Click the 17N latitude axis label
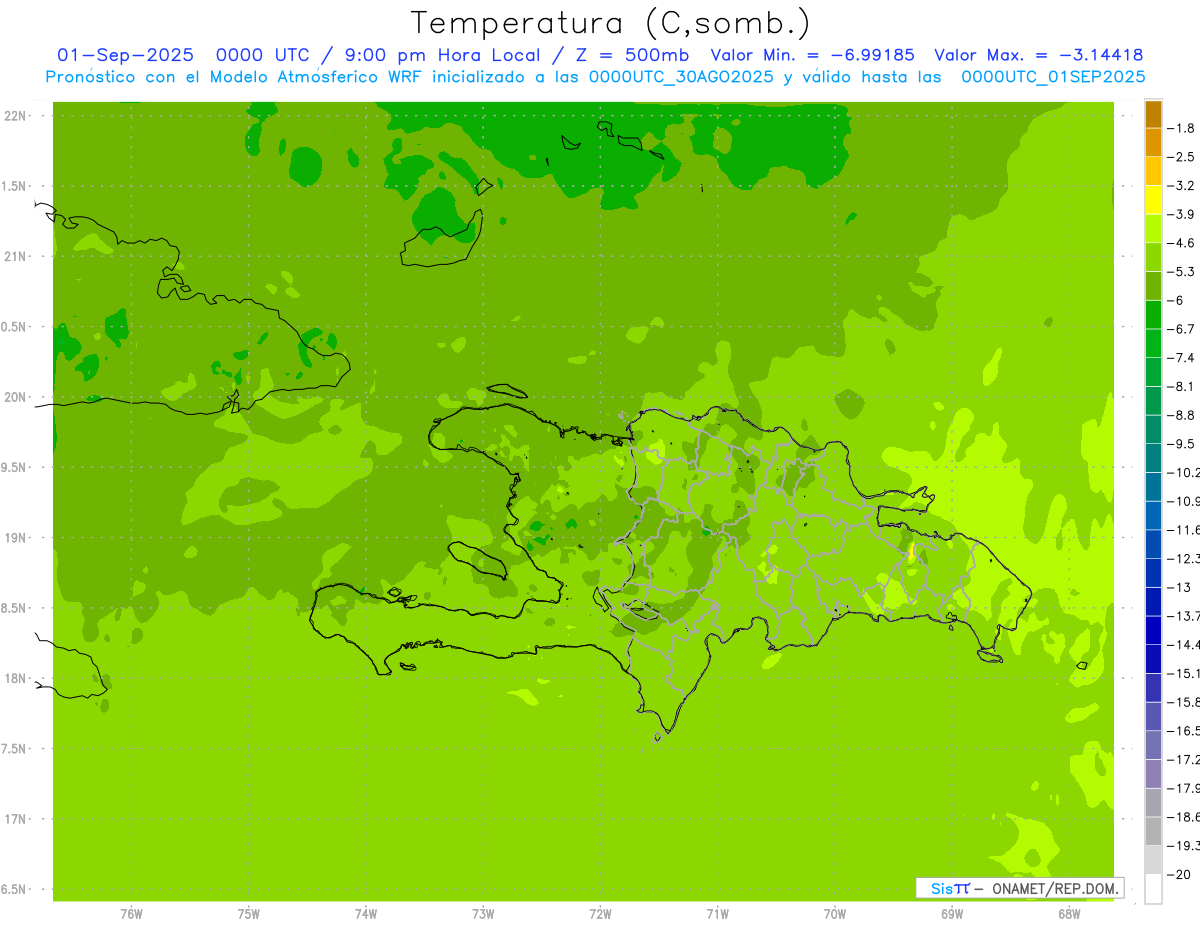Screen dimensions: 1200x927 [x=14, y=819]
